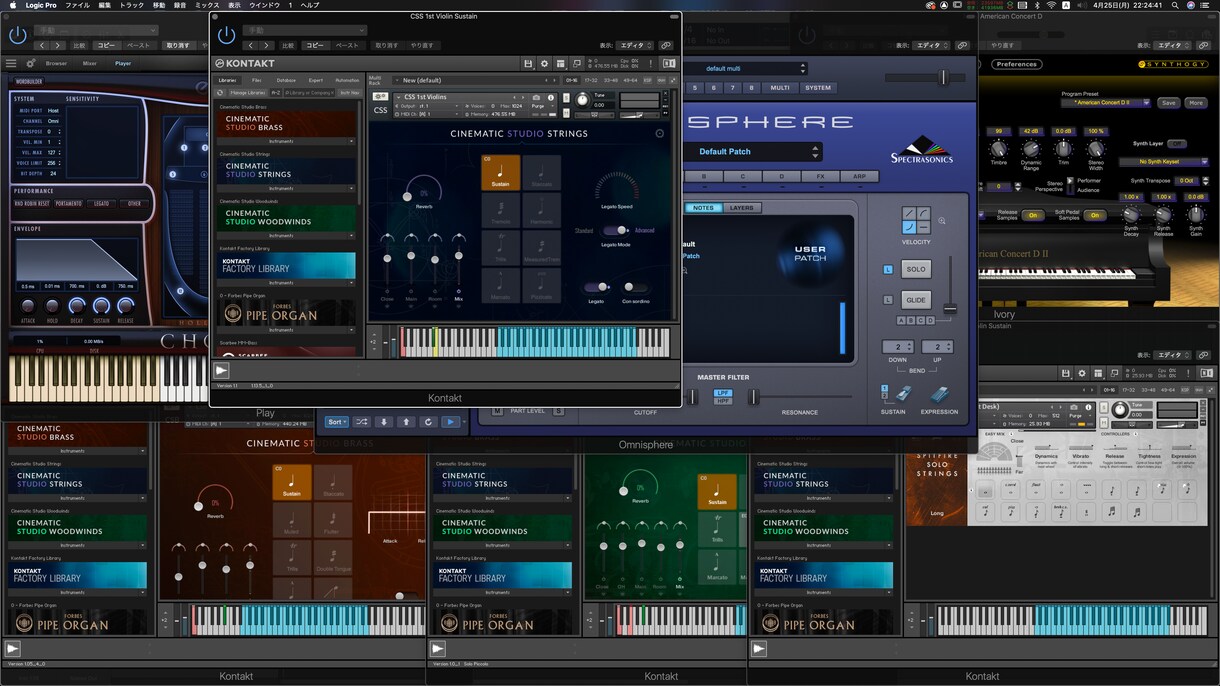Click Omnisphere Sort button
1220x686 pixels.
pos(337,422)
